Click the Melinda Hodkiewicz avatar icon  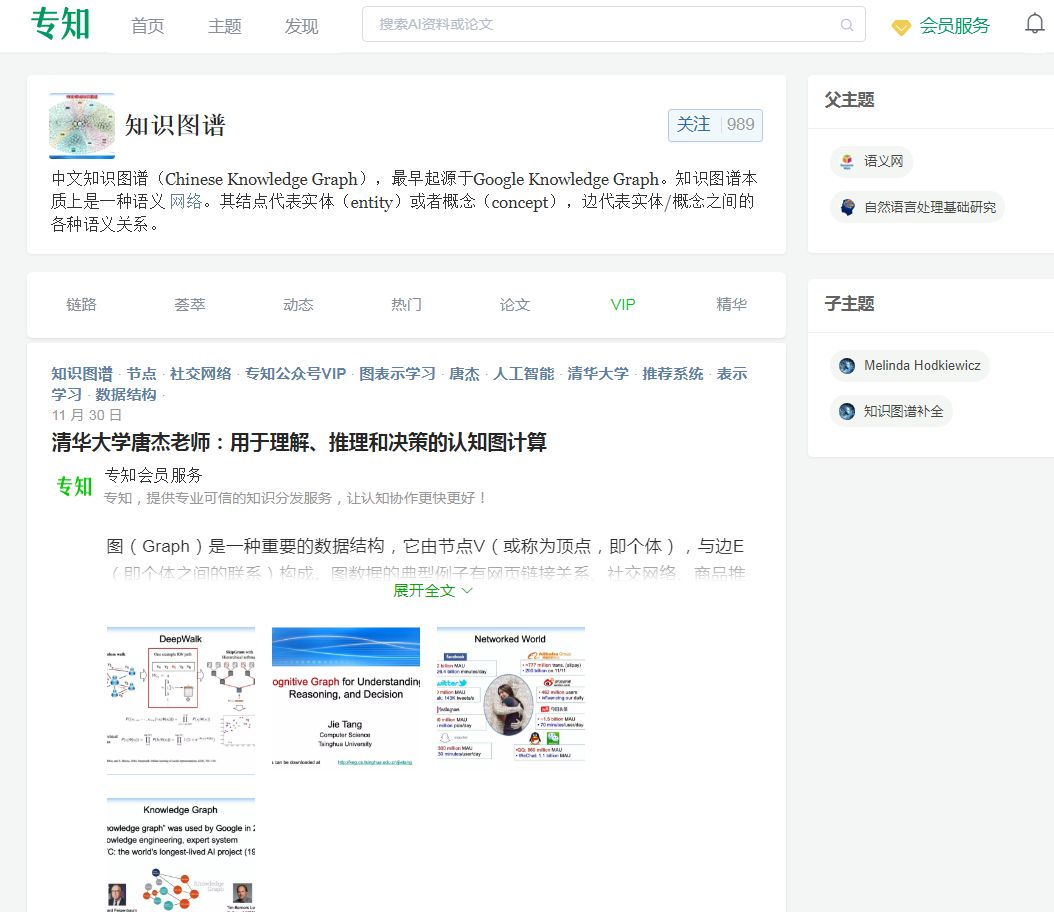[x=847, y=366]
